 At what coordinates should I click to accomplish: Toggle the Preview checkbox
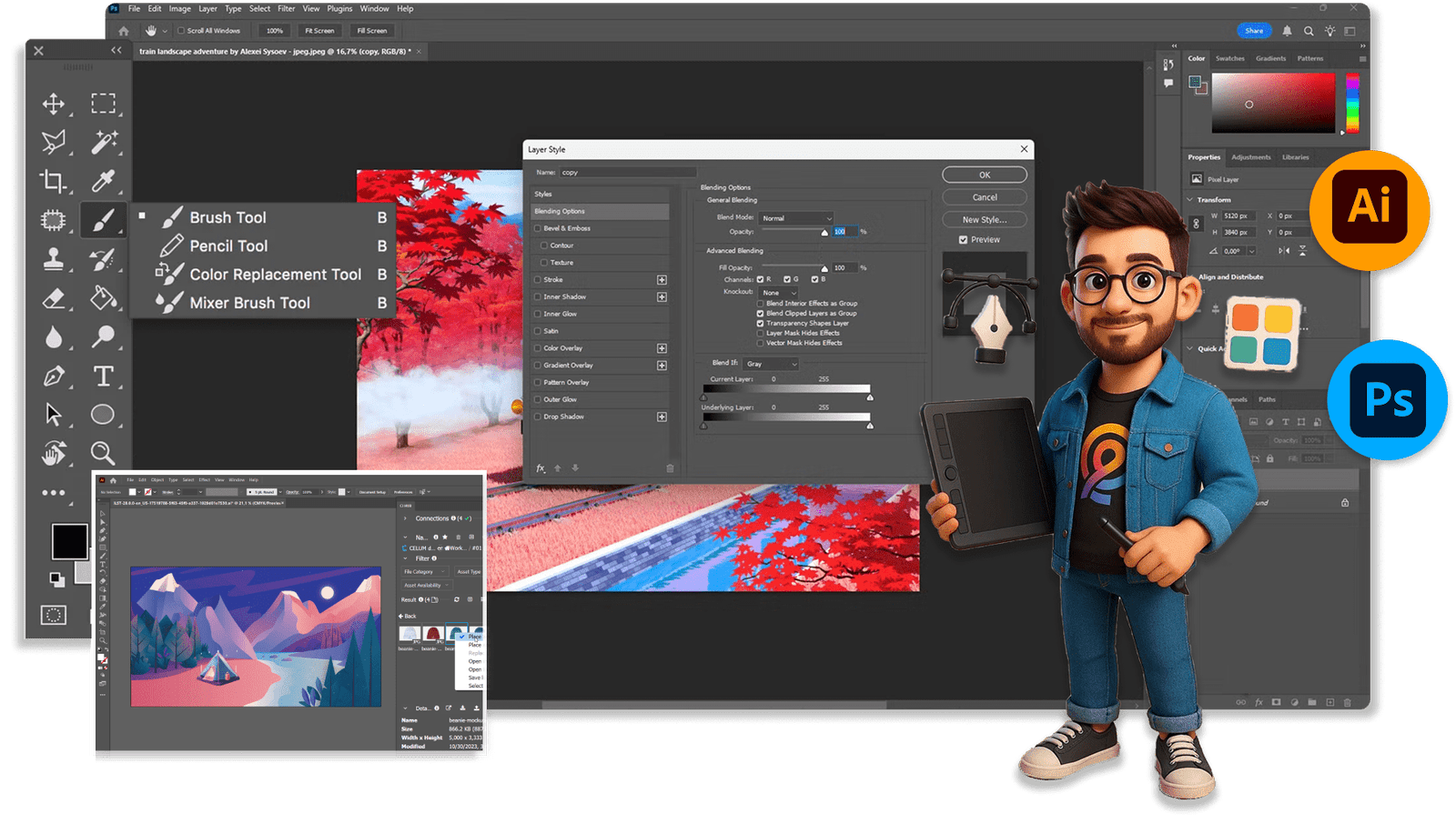(963, 240)
